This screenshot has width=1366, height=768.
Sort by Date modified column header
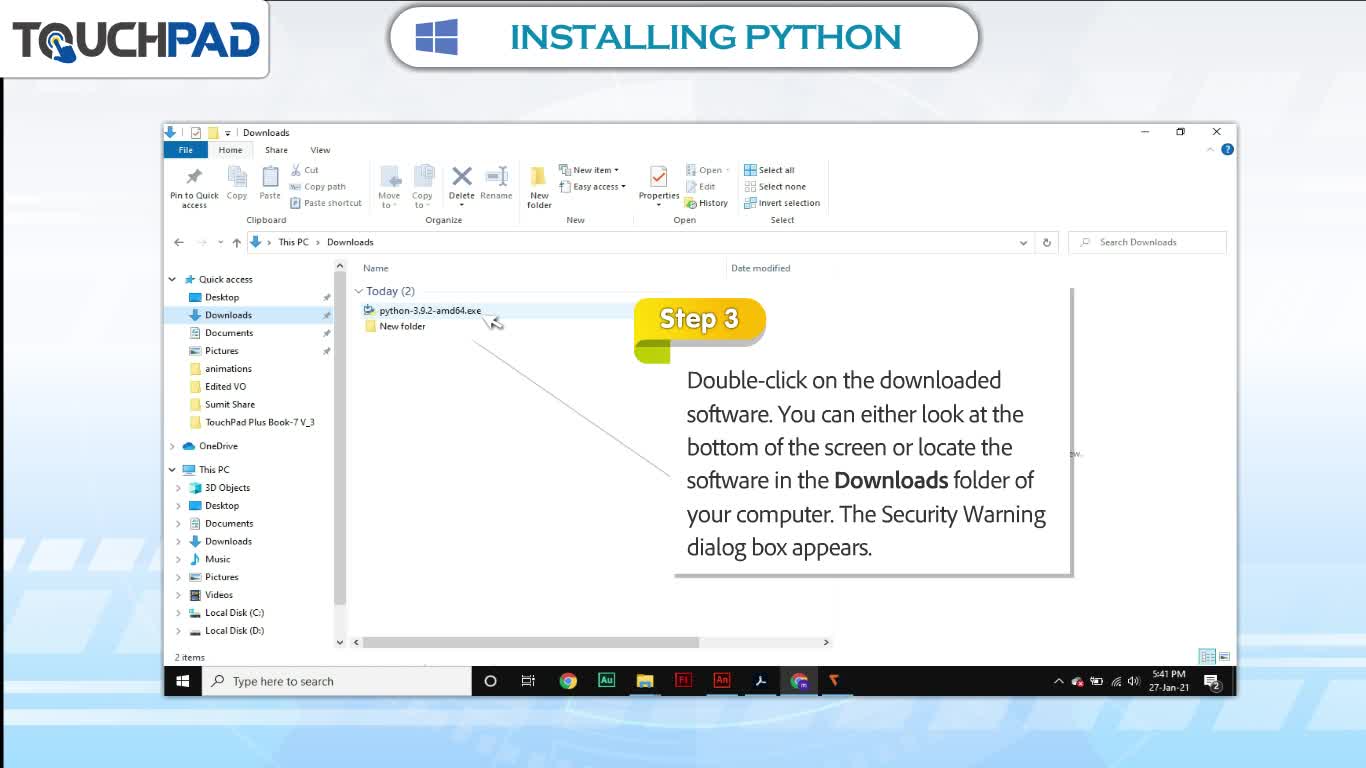tap(761, 268)
